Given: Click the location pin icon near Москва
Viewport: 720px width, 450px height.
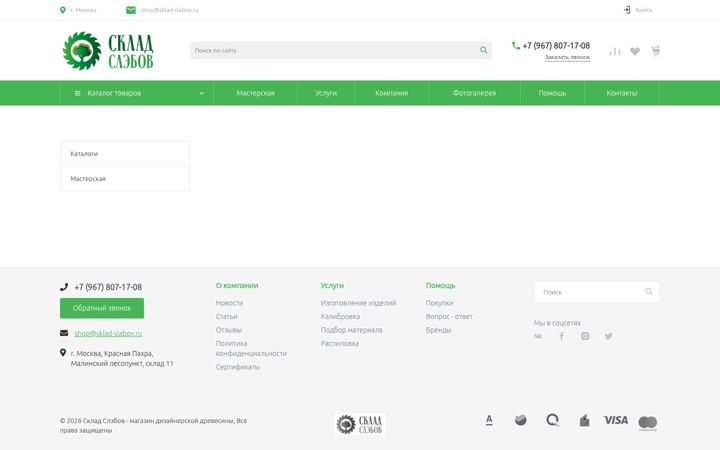Looking at the screenshot, I should pyautogui.click(x=63, y=10).
